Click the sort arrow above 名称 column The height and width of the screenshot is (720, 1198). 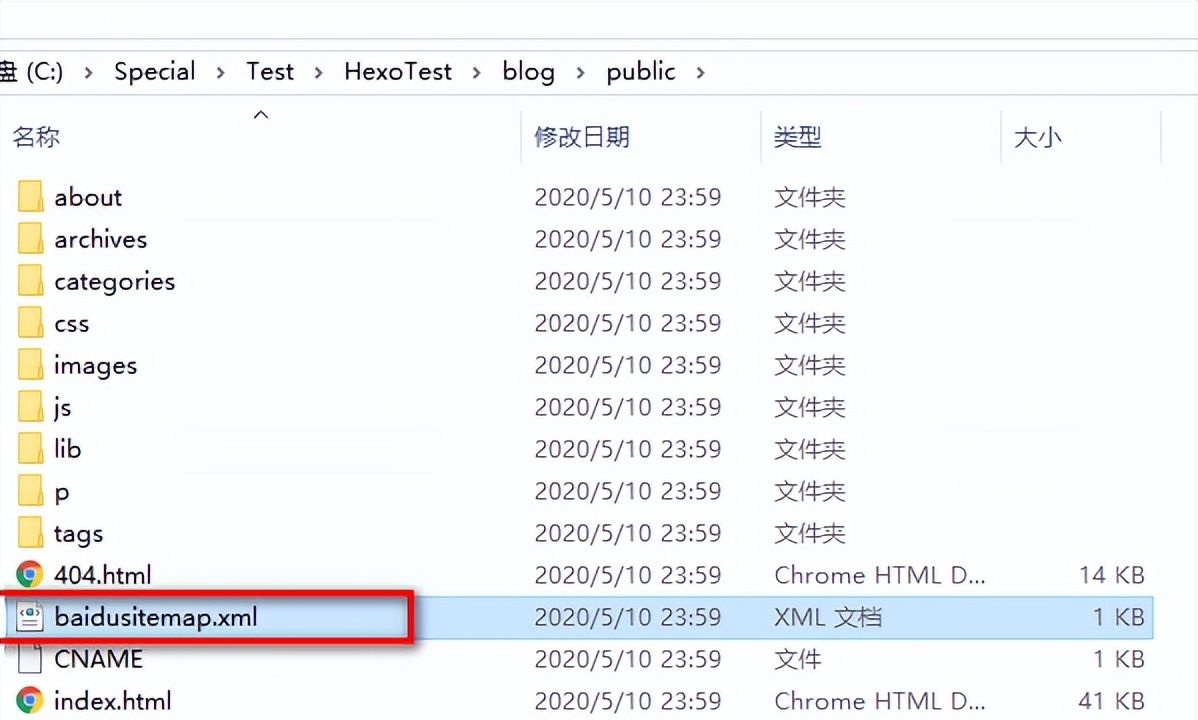260,114
